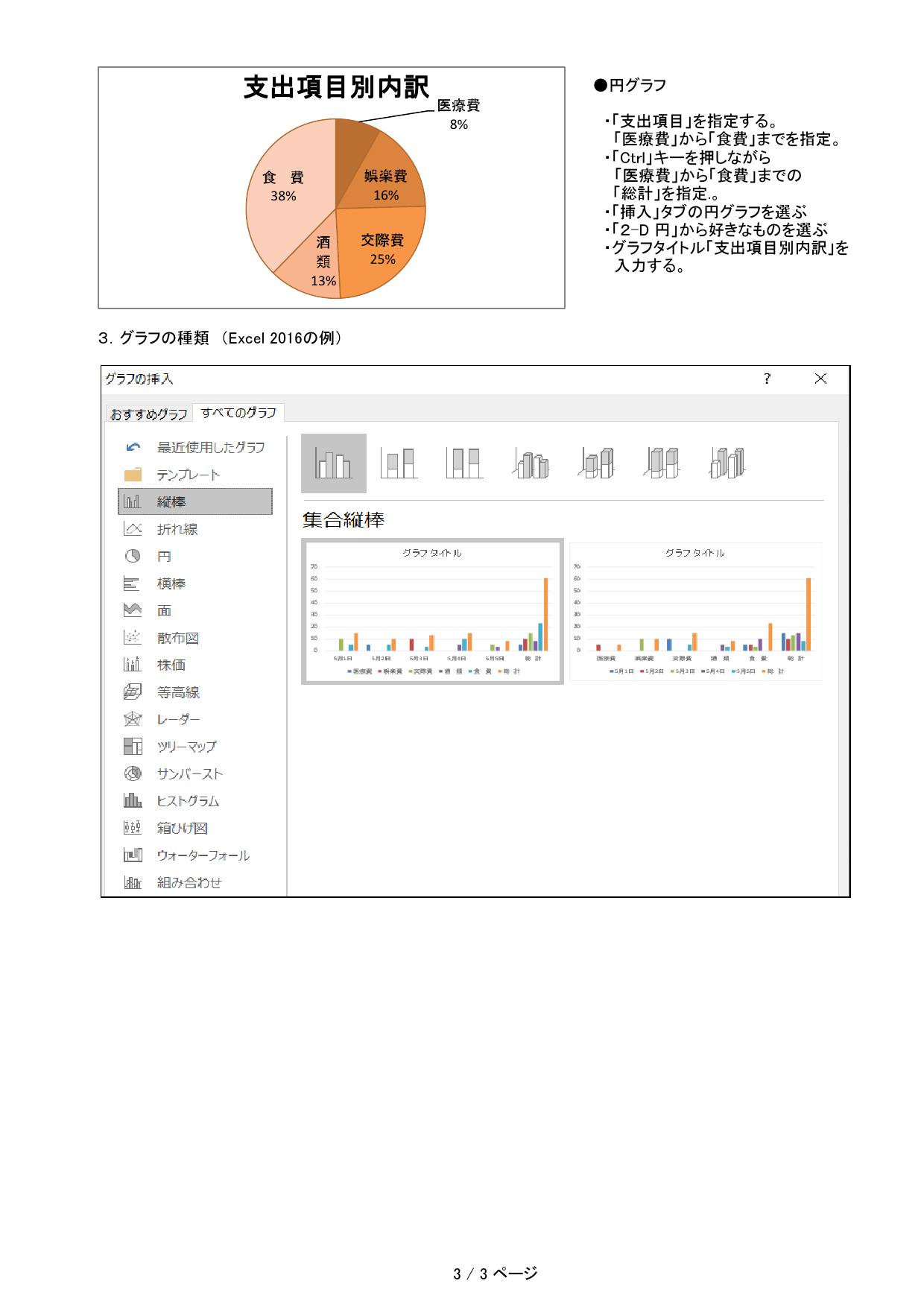The image size is (924, 1307).
Task: Pick the 100% stacked column subtype icon
Action: (x=464, y=463)
